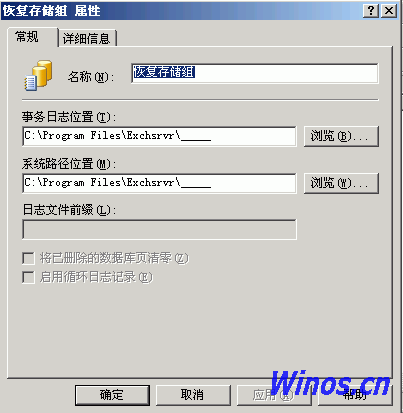Click the 系统路径位置 path text field
This screenshot has height=413, width=403.
click(x=159, y=183)
